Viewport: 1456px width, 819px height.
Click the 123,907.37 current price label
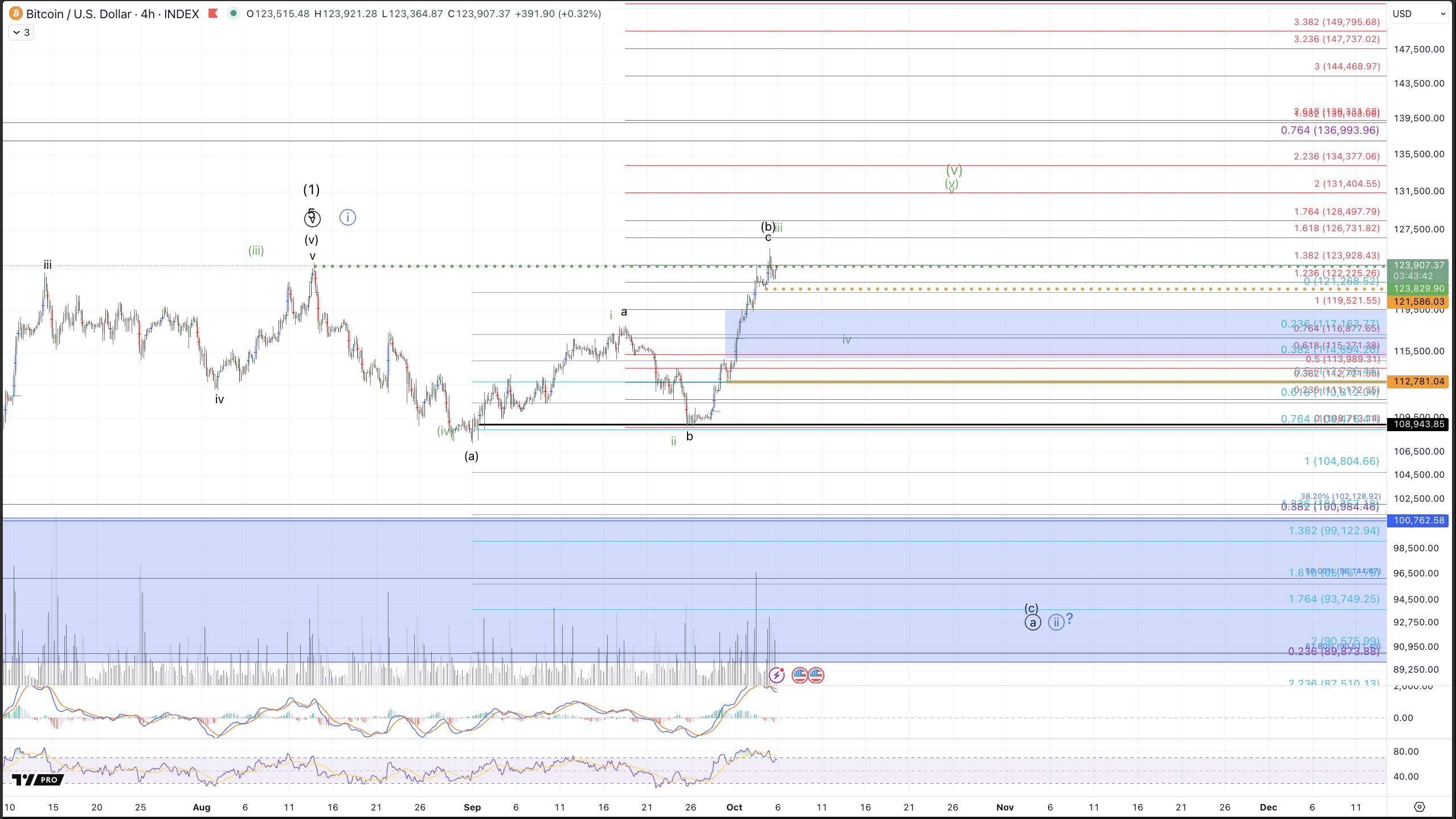point(1418,265)
